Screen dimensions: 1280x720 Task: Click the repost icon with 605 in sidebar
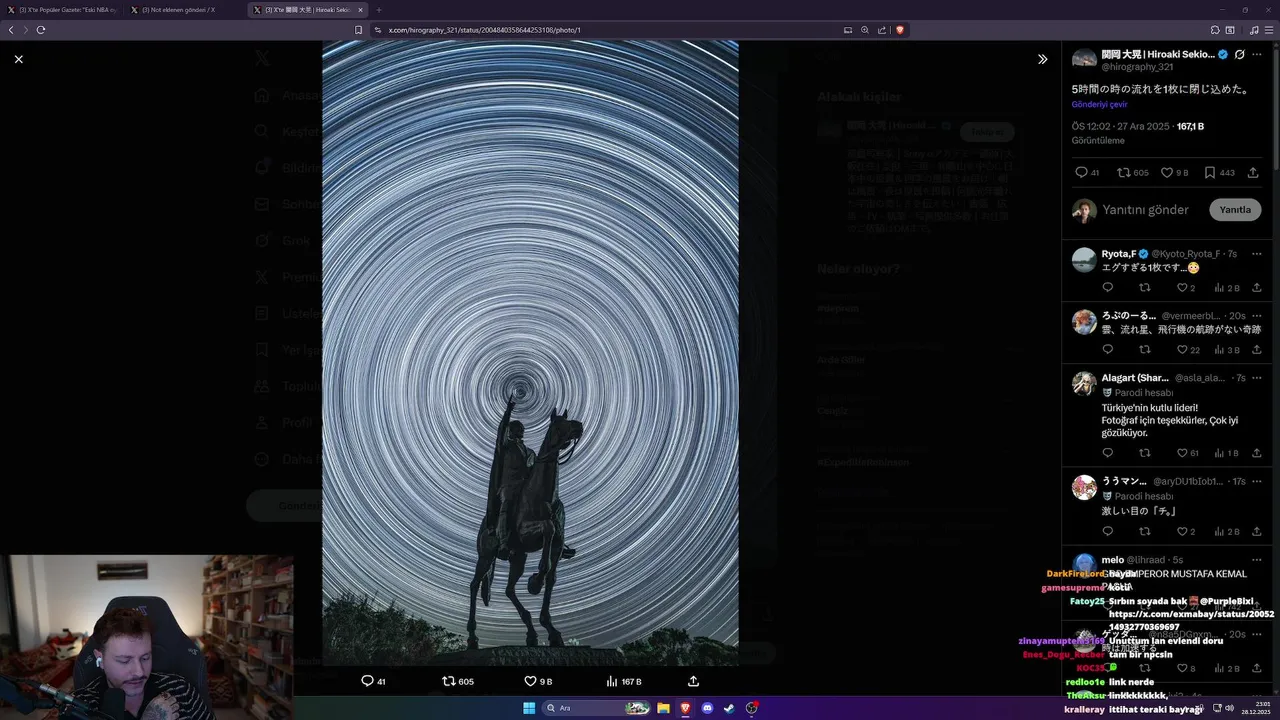1123,172
